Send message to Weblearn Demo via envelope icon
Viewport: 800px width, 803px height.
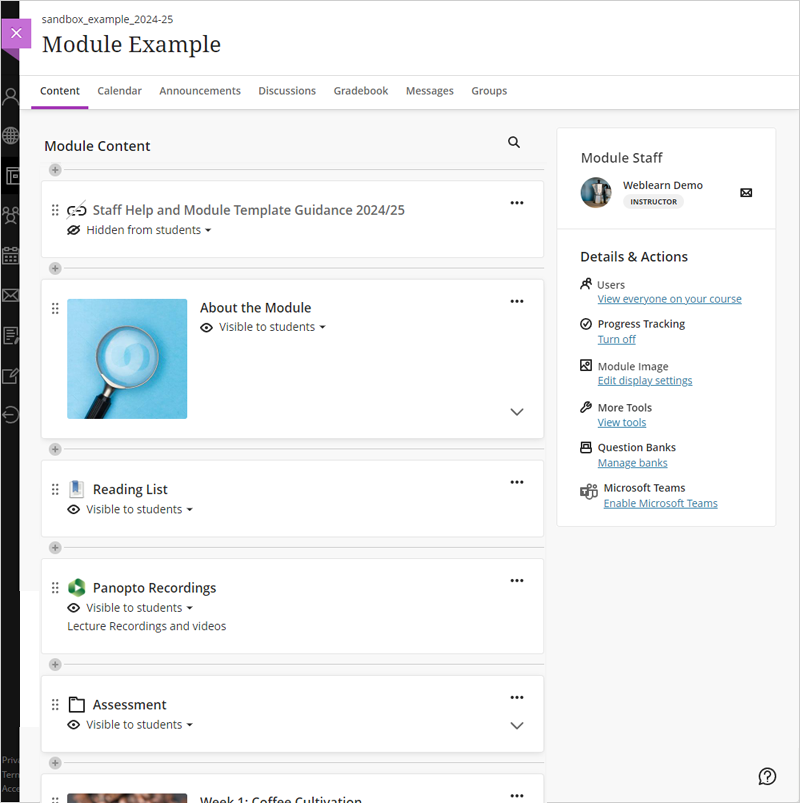746,193
